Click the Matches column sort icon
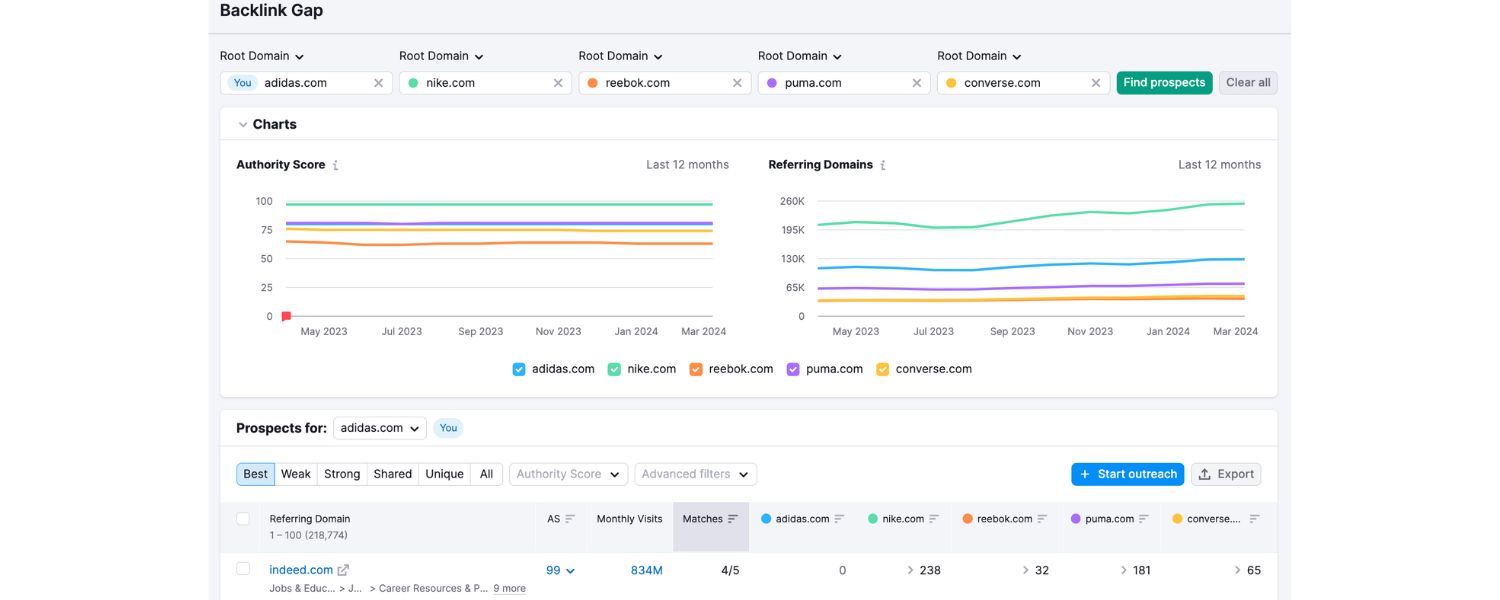 click(734, 518)
